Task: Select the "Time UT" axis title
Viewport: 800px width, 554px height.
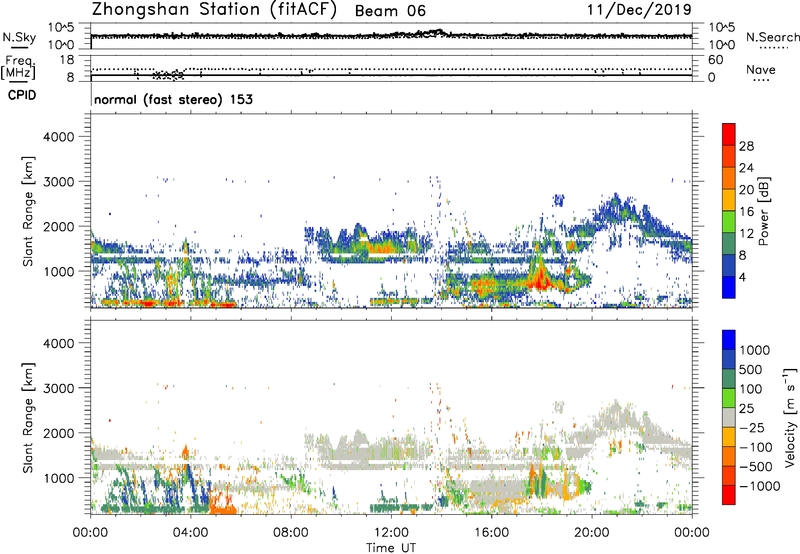Action: (391, 548)
